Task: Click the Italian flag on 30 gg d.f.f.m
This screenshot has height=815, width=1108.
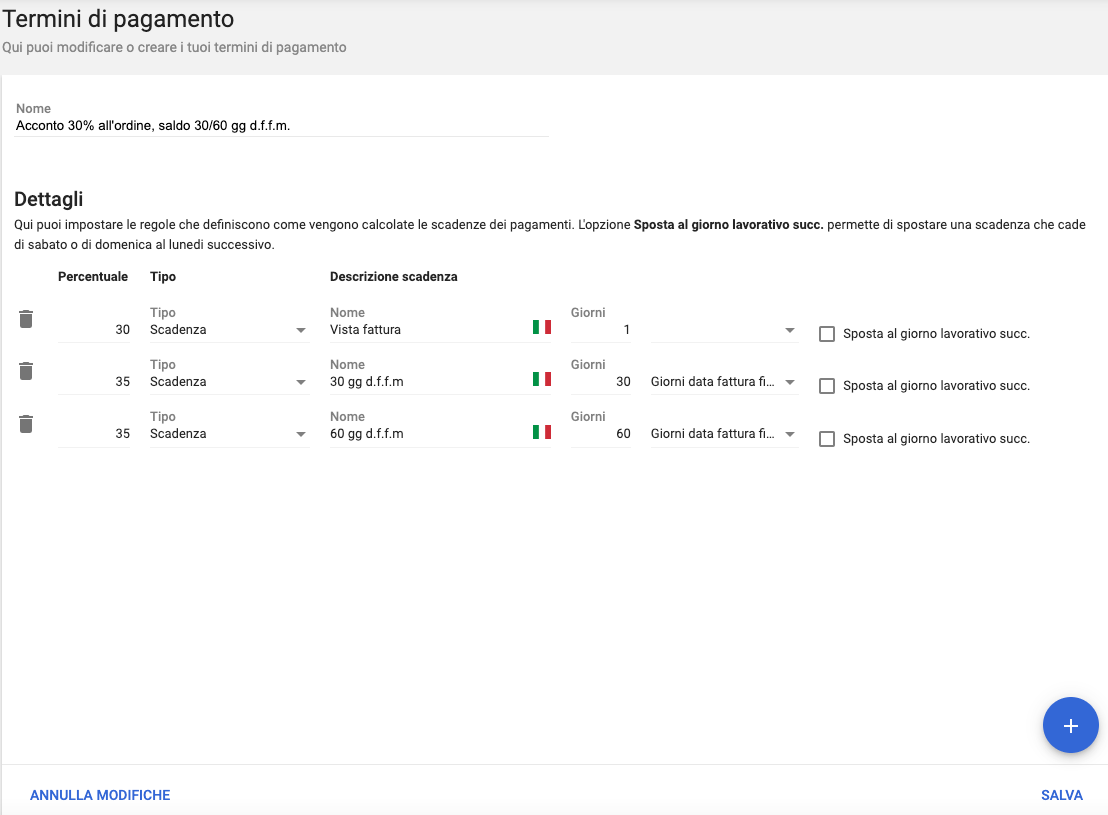Action: 541,379
